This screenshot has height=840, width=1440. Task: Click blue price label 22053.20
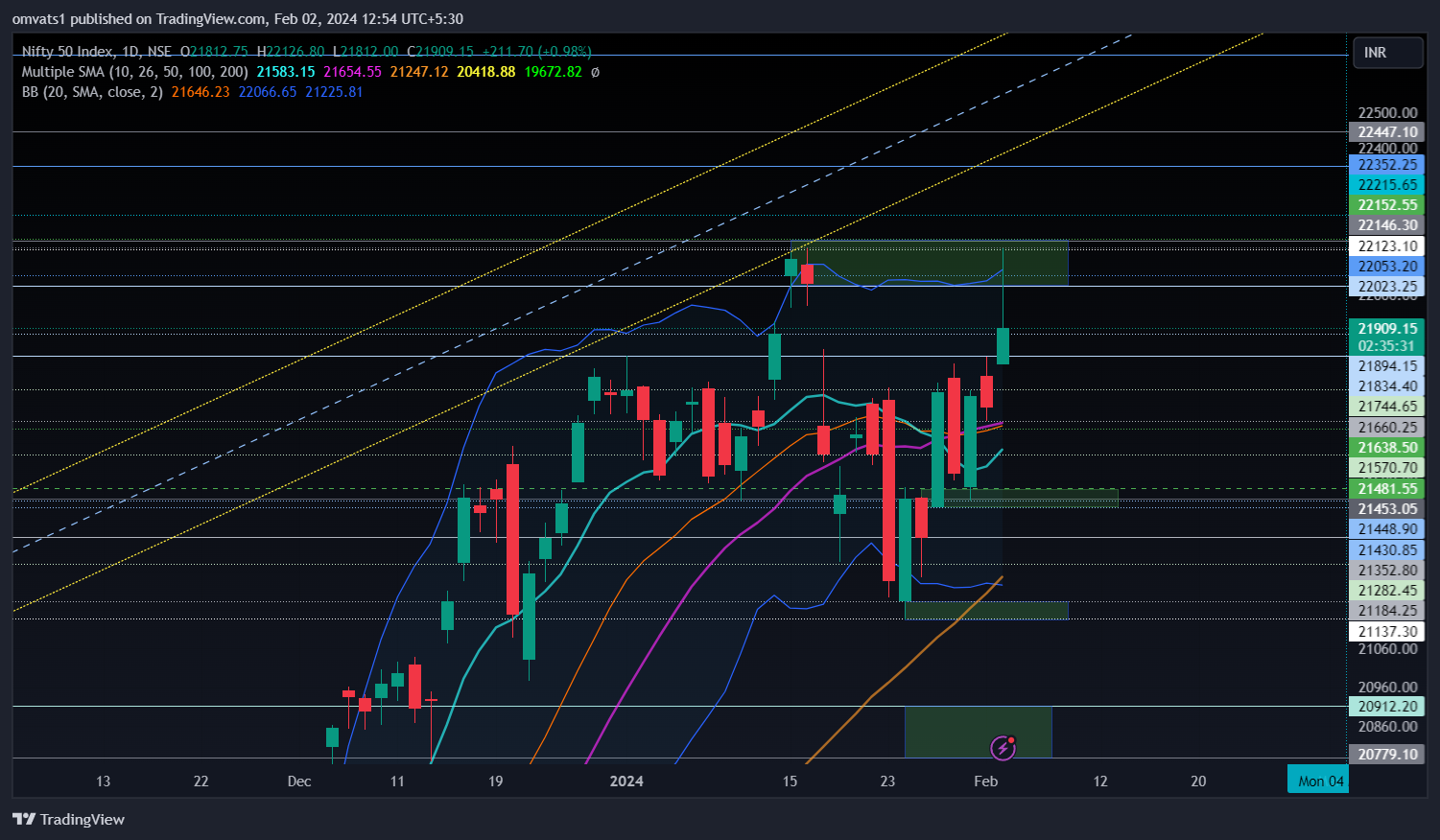pyautogui.click(x=1387, y=267)
